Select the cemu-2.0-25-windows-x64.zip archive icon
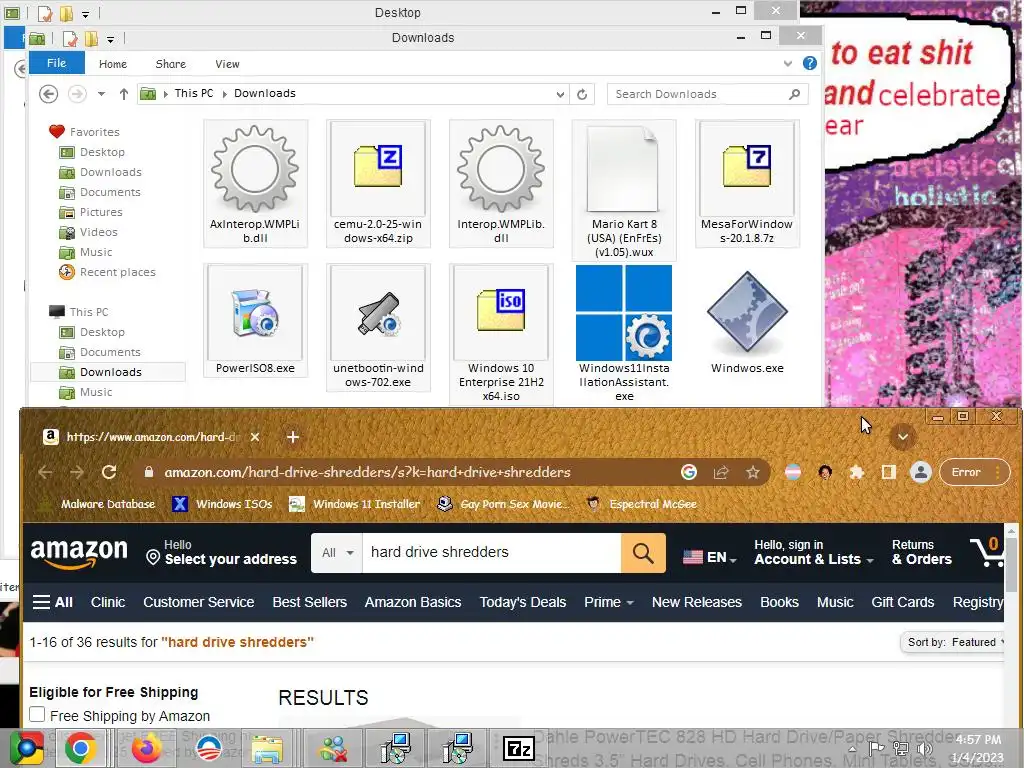This screenshot has height=768, width=1024. click(378, 167)
